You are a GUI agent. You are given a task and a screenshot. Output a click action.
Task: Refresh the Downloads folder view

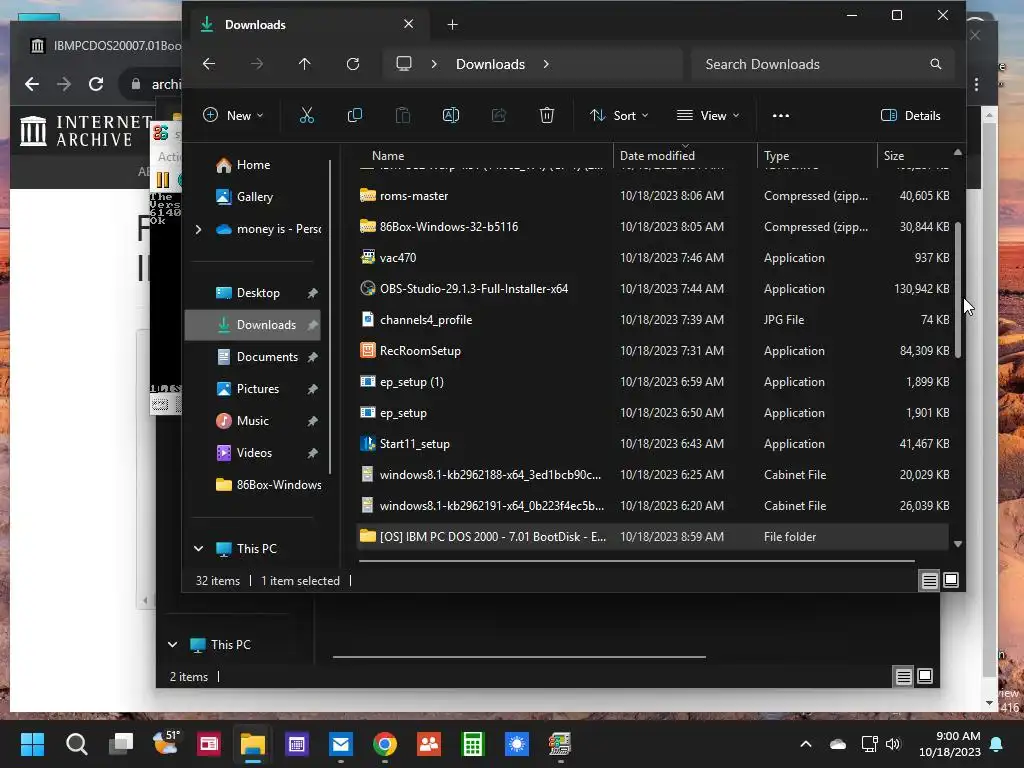(353, 64)
